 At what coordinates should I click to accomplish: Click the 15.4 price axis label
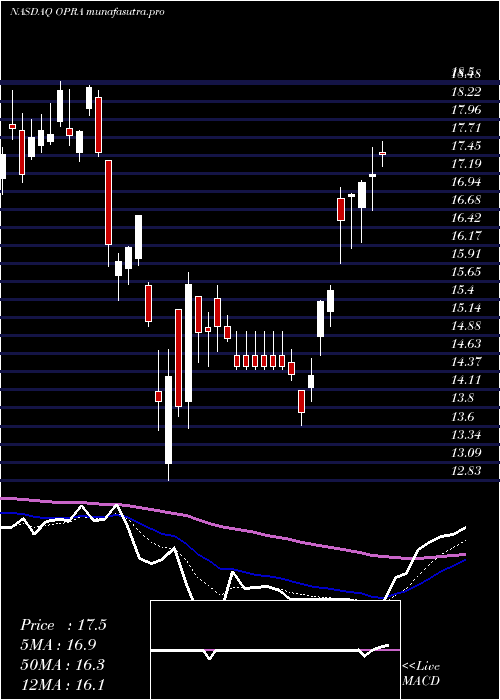pos(463,290)
